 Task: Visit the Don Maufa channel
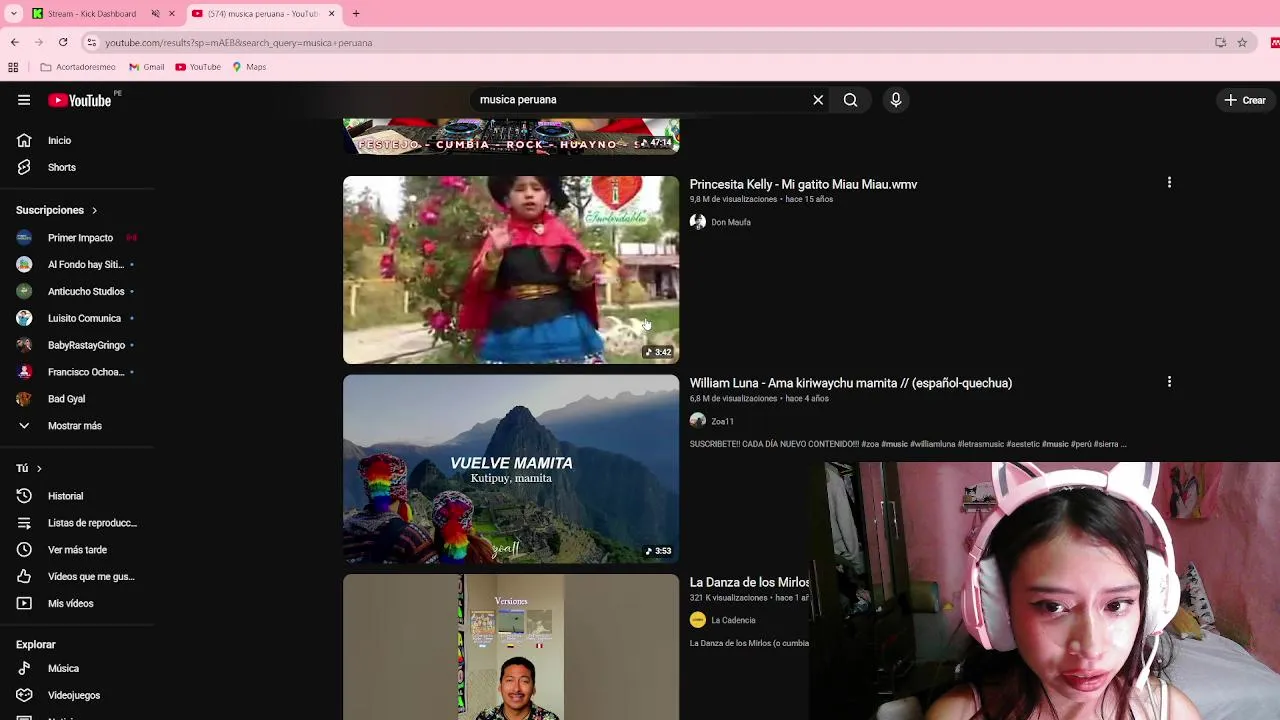[x=731, y=222]
